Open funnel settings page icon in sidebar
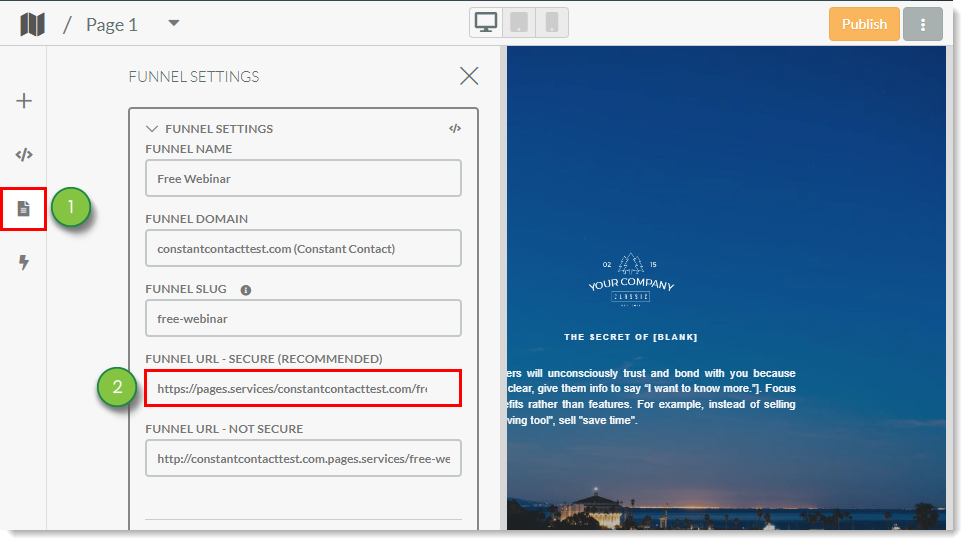The height and width of the screenshot is (545, 968). click(x=23, y=209)
